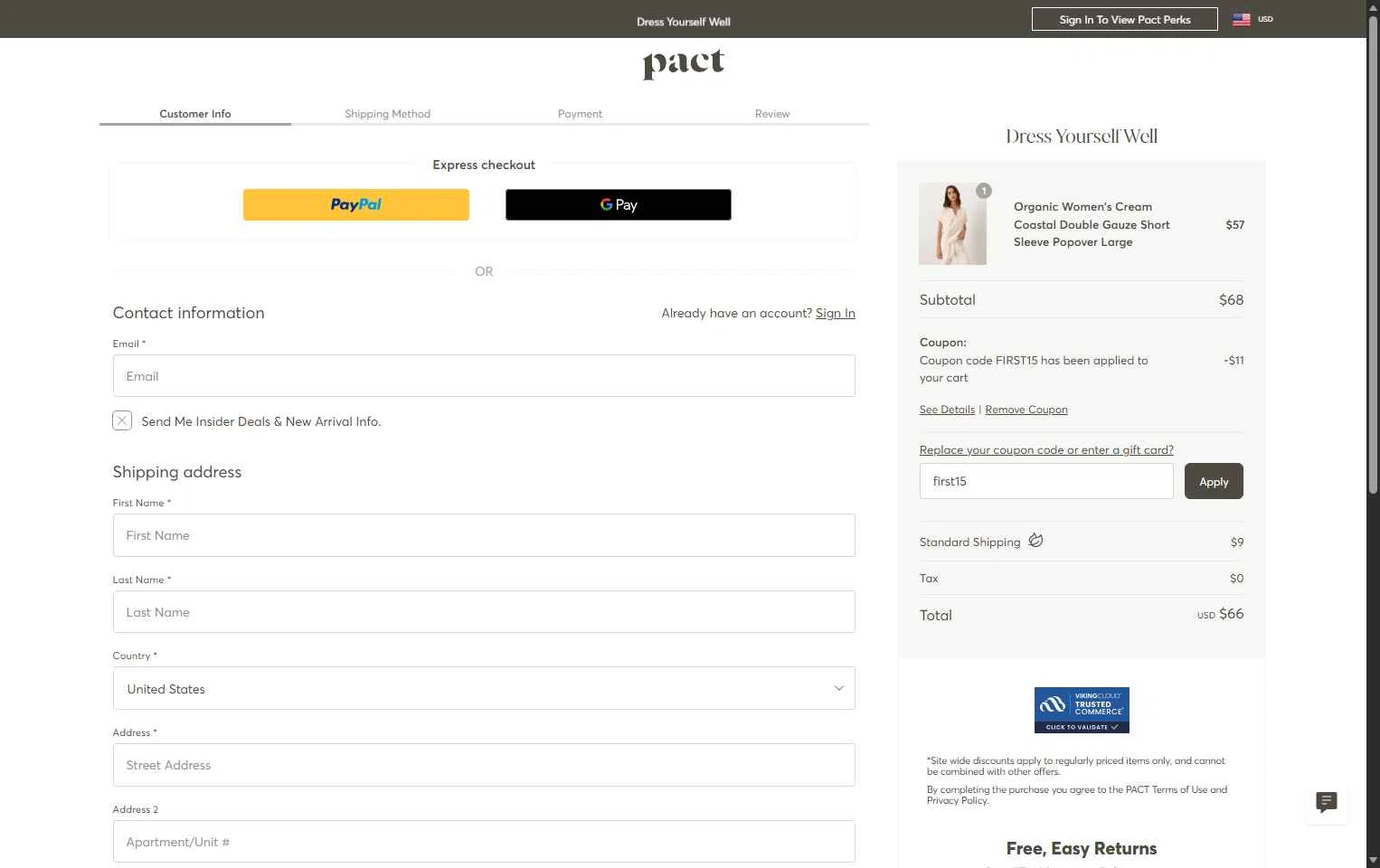
Task: Focus the Street Address field
Action: (x=484, y=765)
